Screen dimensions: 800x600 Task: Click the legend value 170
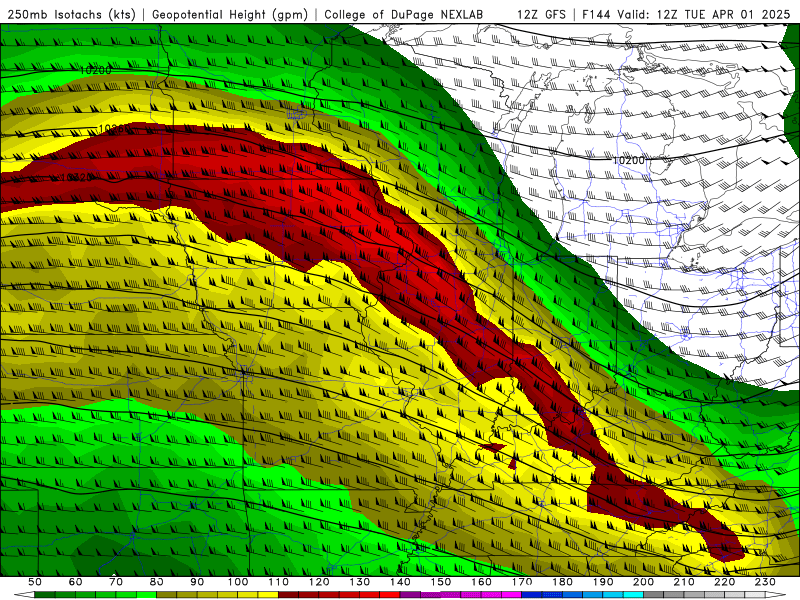pos(522,582)
